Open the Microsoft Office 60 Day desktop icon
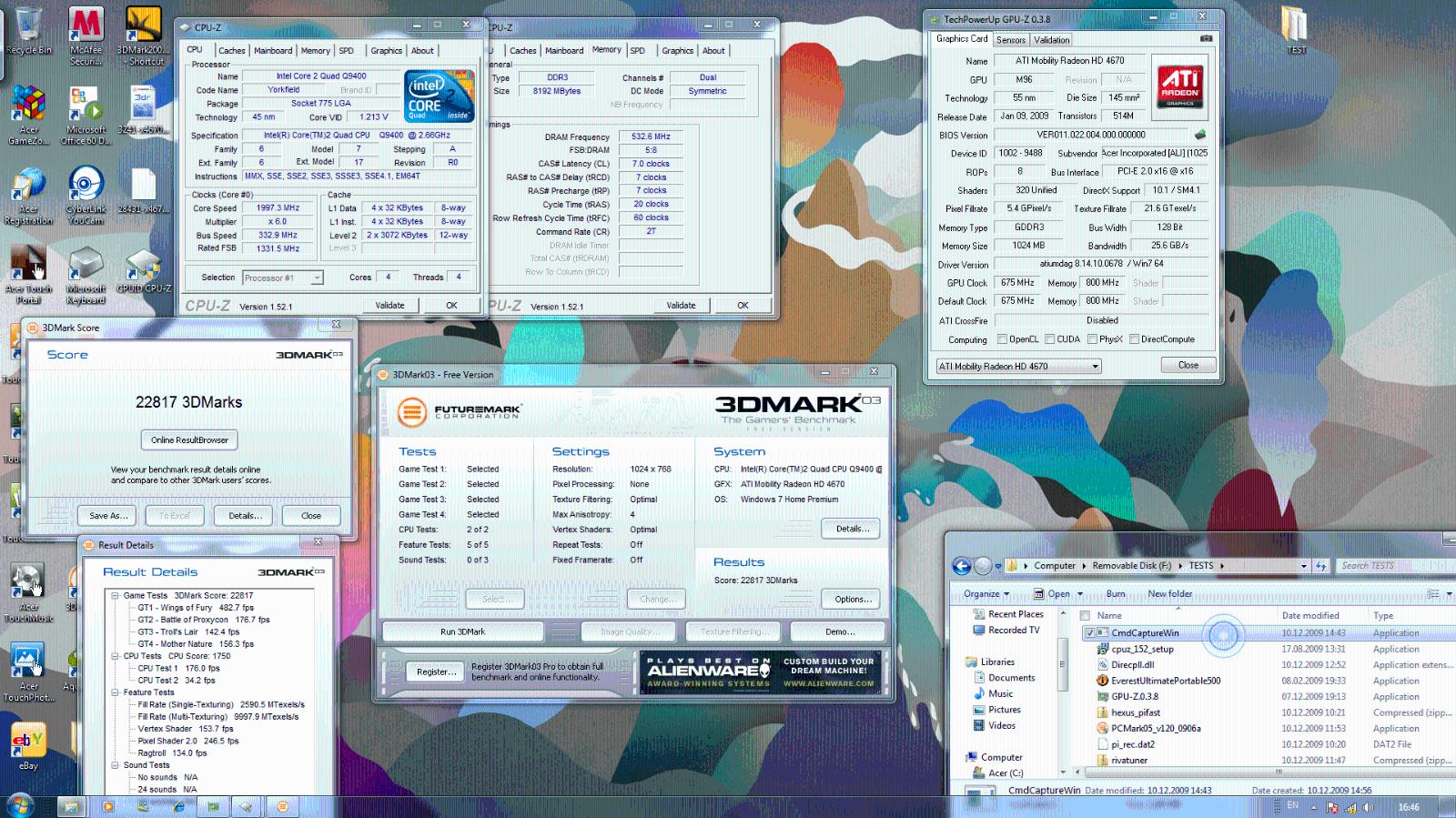 (x=86, y=116)
